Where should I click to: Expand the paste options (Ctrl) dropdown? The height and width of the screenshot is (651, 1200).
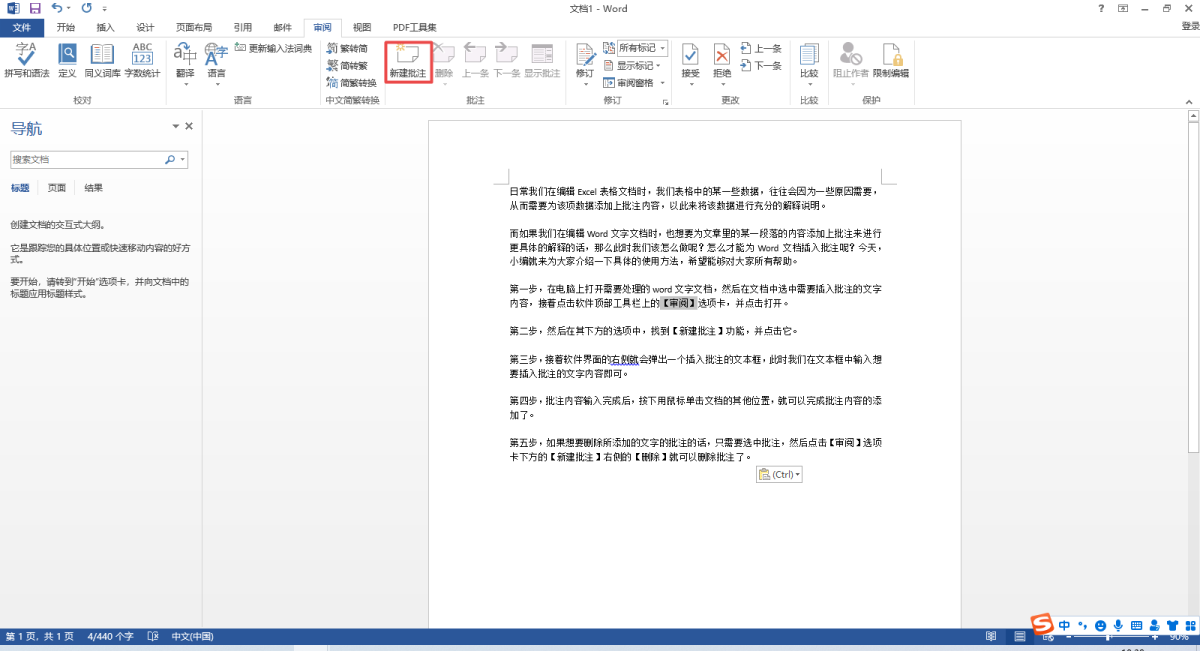point(779,474)
